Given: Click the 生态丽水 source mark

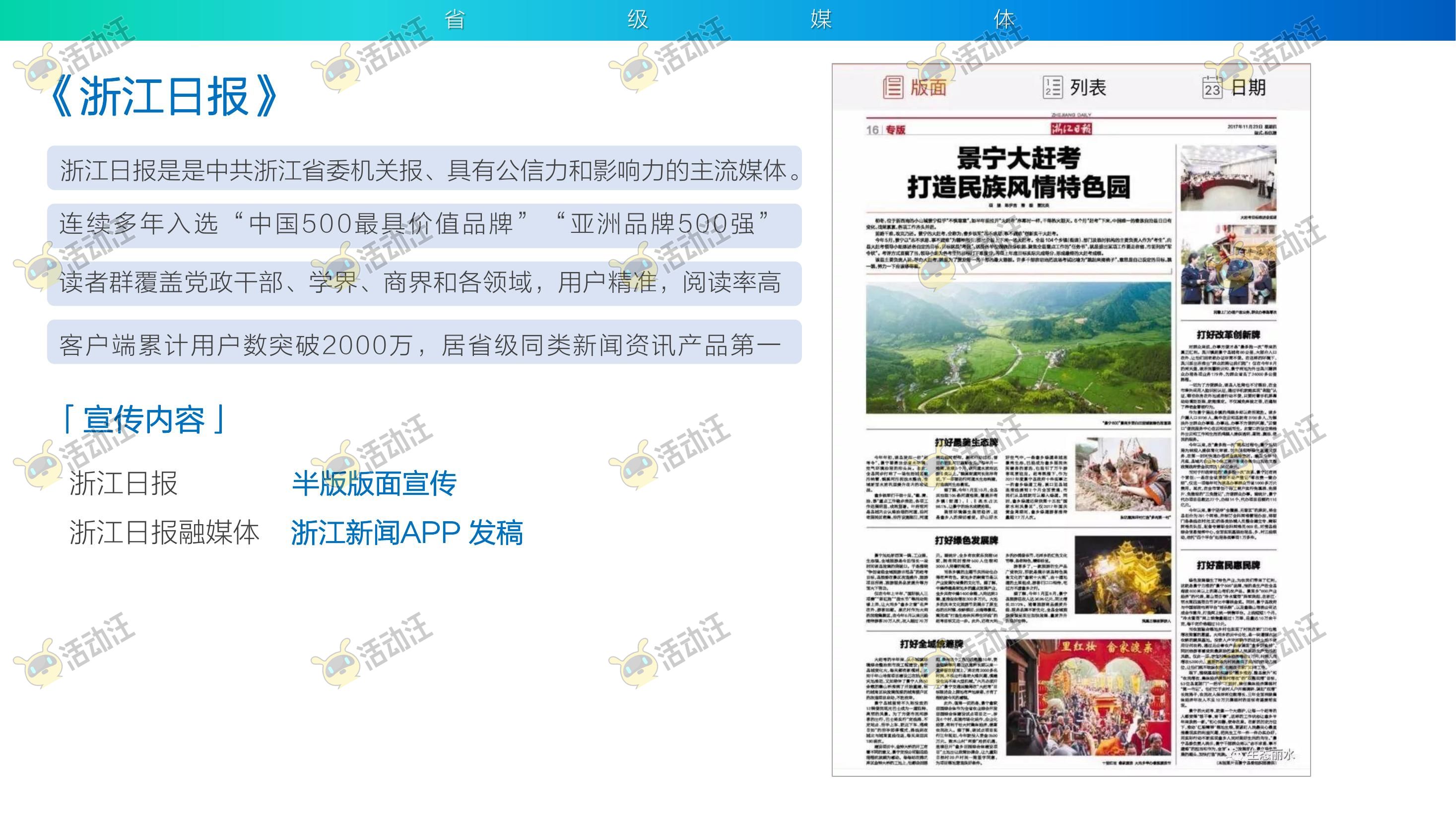Looking at the screenshot, I should click(1261, 754).
